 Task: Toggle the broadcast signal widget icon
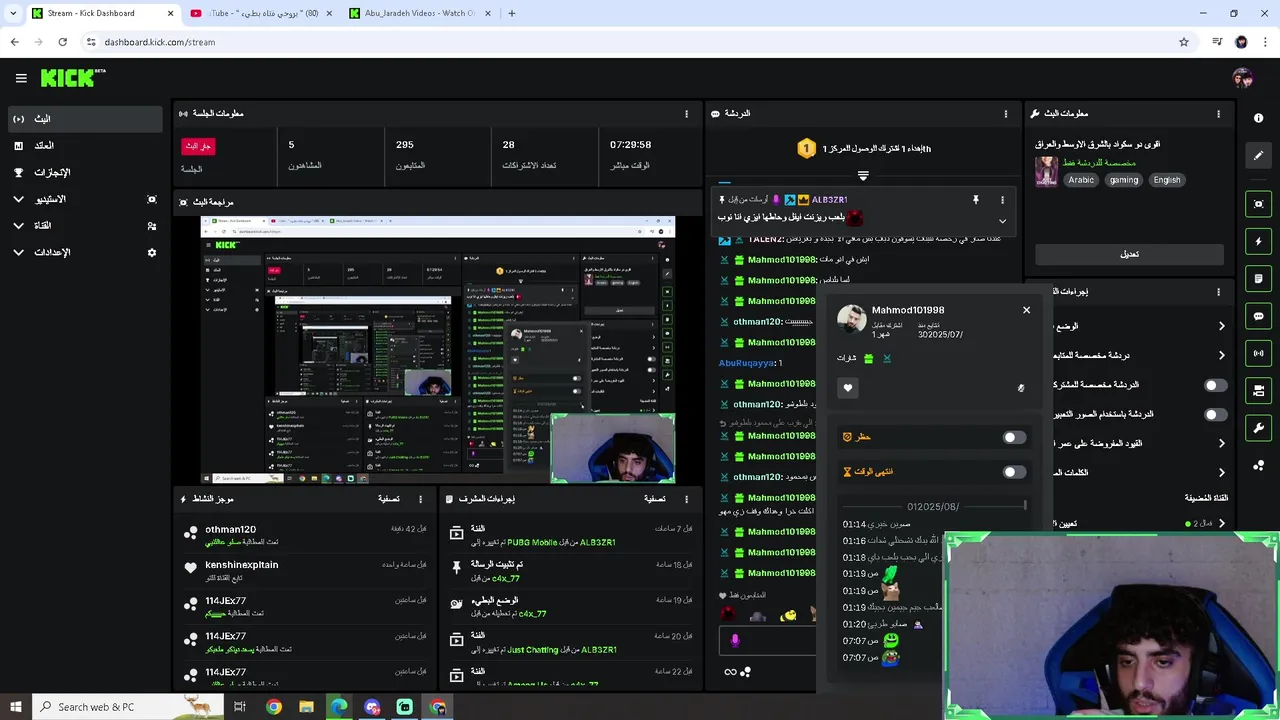point(1258,353)
